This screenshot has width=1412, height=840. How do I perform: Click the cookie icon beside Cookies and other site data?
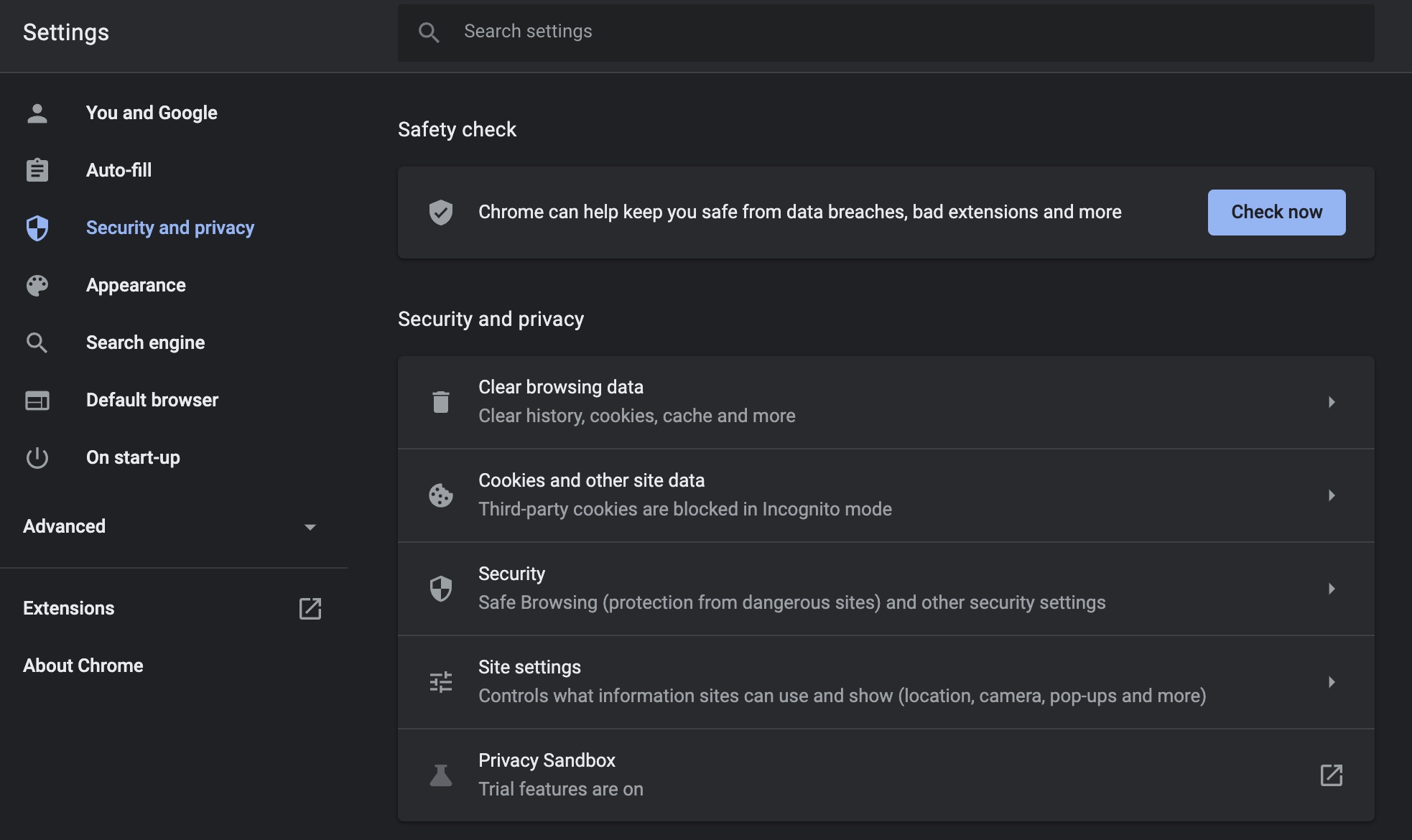coord(441,495)
